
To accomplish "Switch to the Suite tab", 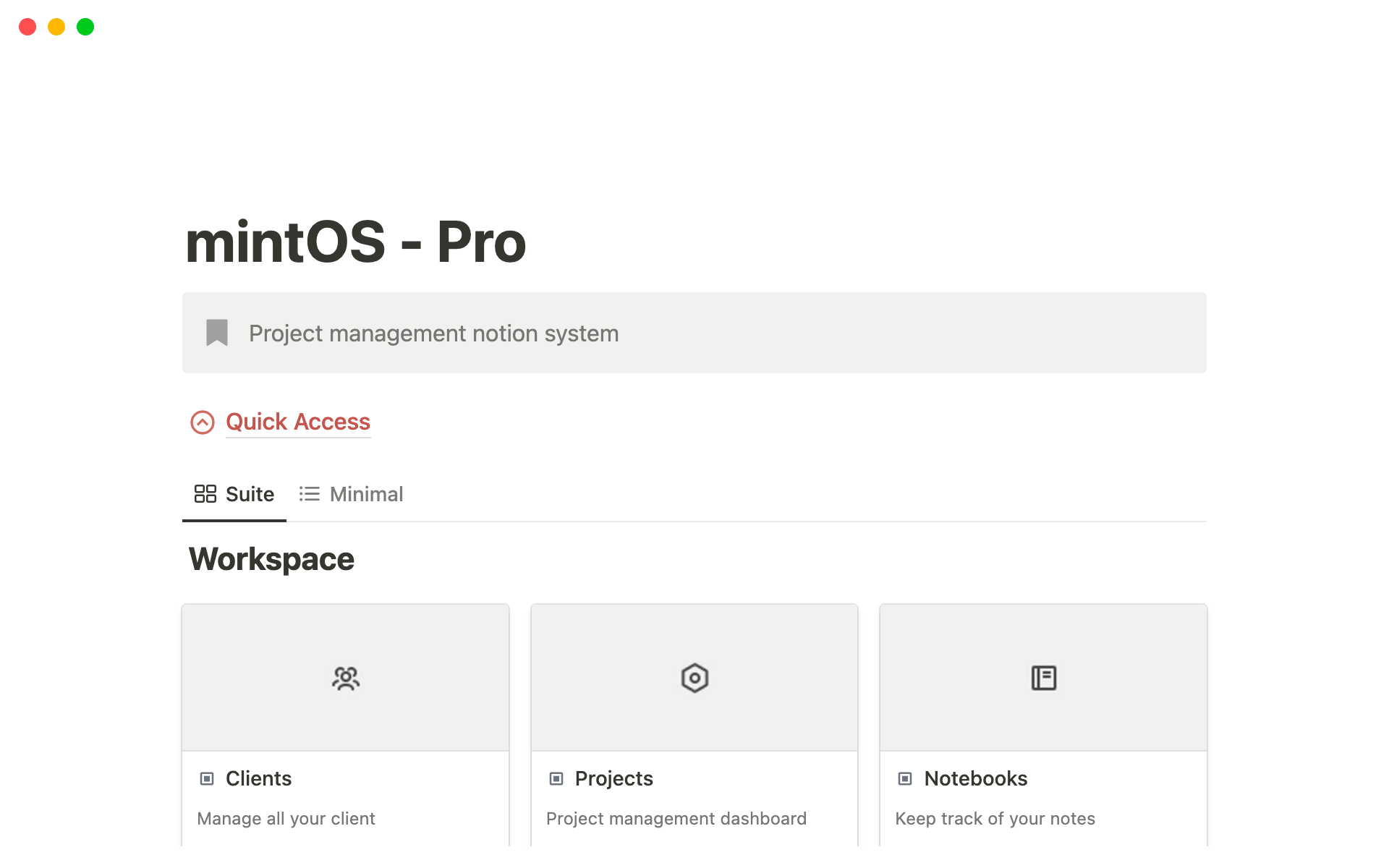I will click(x=234, y=494).
